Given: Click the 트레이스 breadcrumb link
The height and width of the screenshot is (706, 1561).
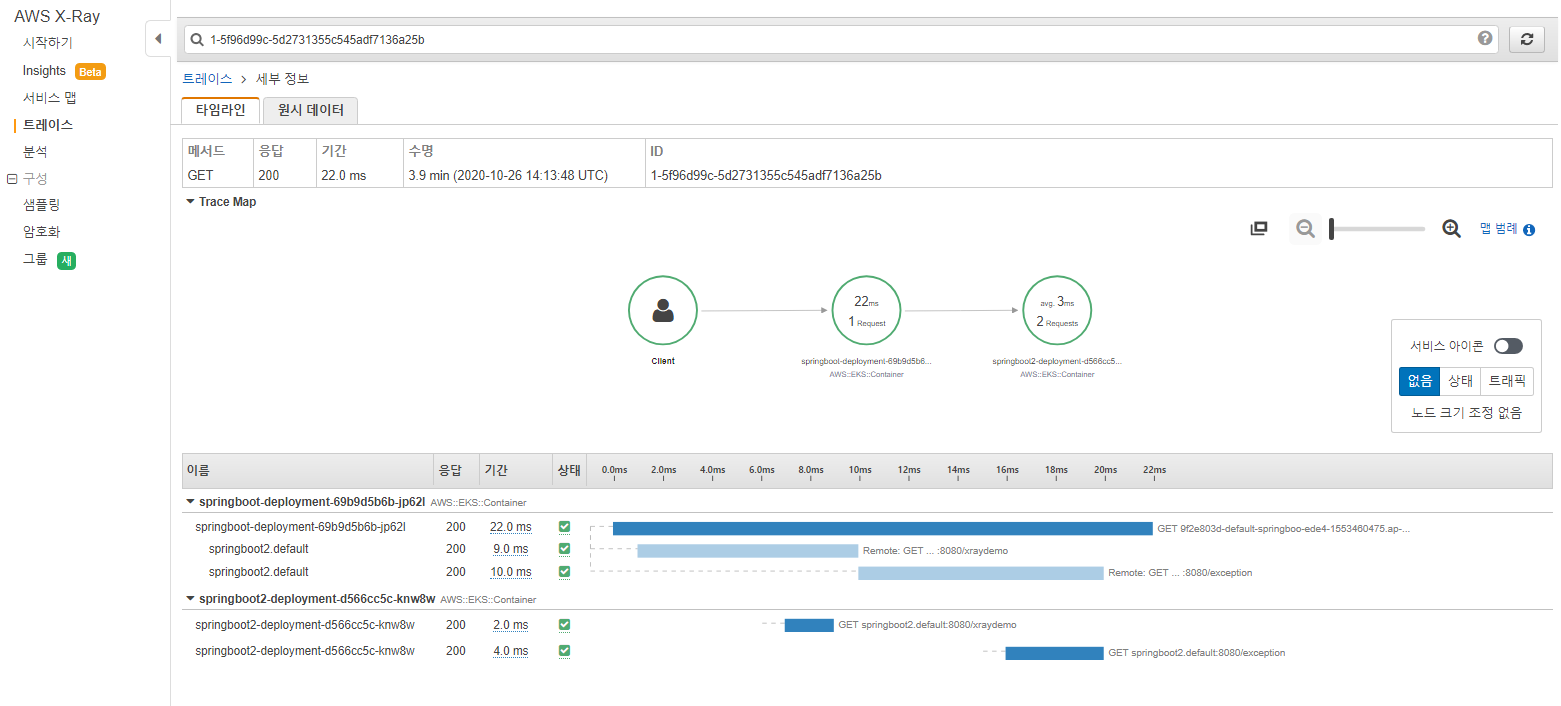Looking at the screenshot, I should 207,78.
